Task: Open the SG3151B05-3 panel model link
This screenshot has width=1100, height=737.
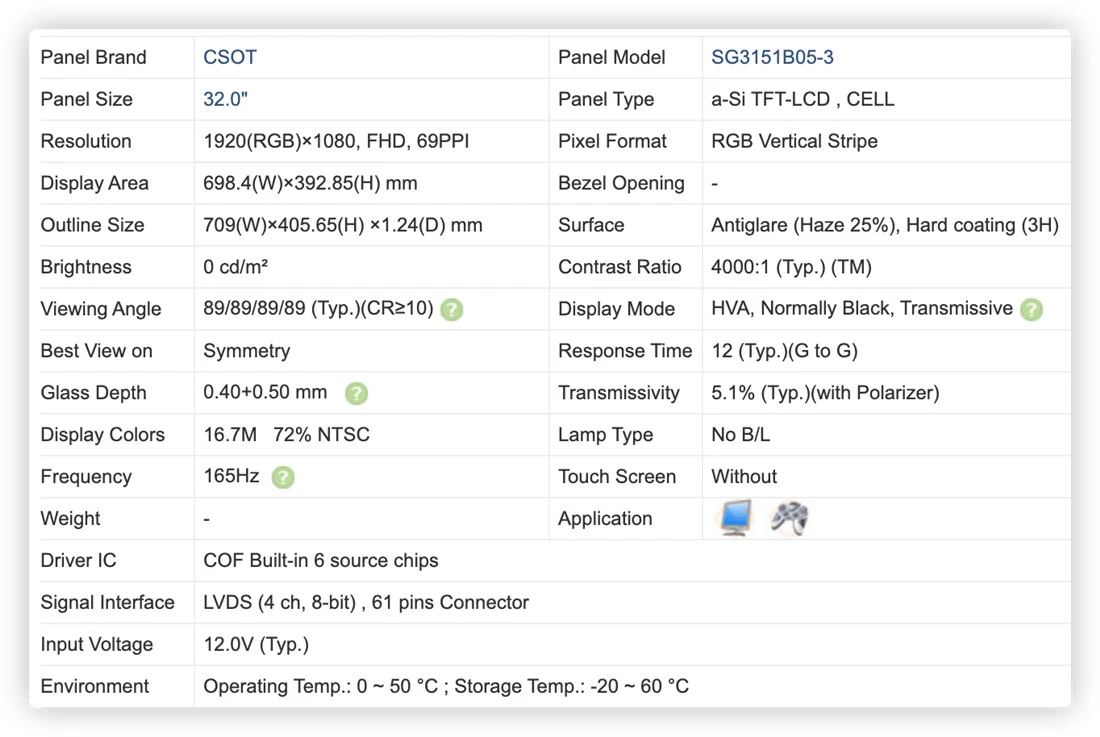Action: (x=772, y=58)
